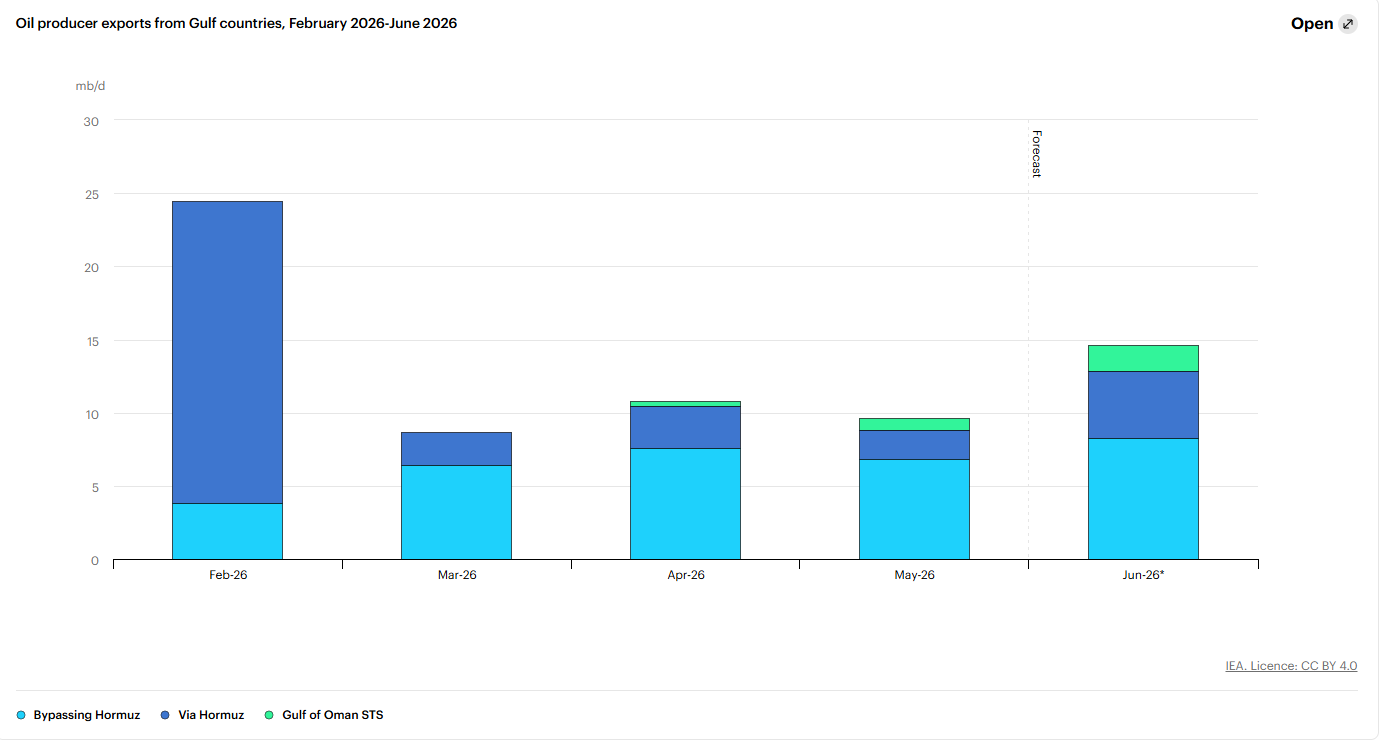Toggle the Via Hormuz legend series
Image resolution: width=1380 pixels, height=741 pixels.
[x=203, y=715]
